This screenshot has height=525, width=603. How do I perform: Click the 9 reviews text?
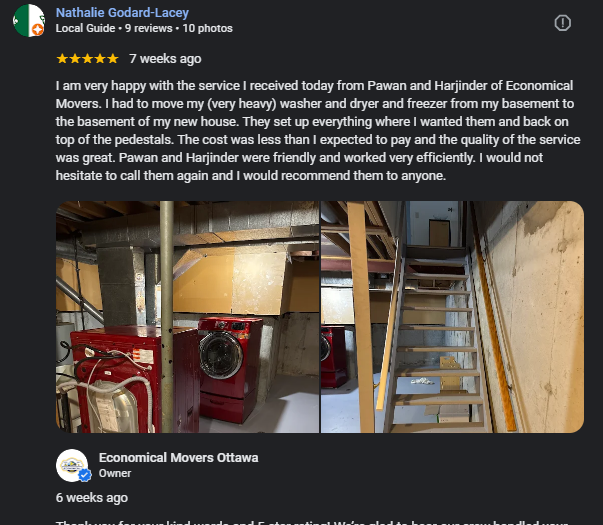click(148, 28)
